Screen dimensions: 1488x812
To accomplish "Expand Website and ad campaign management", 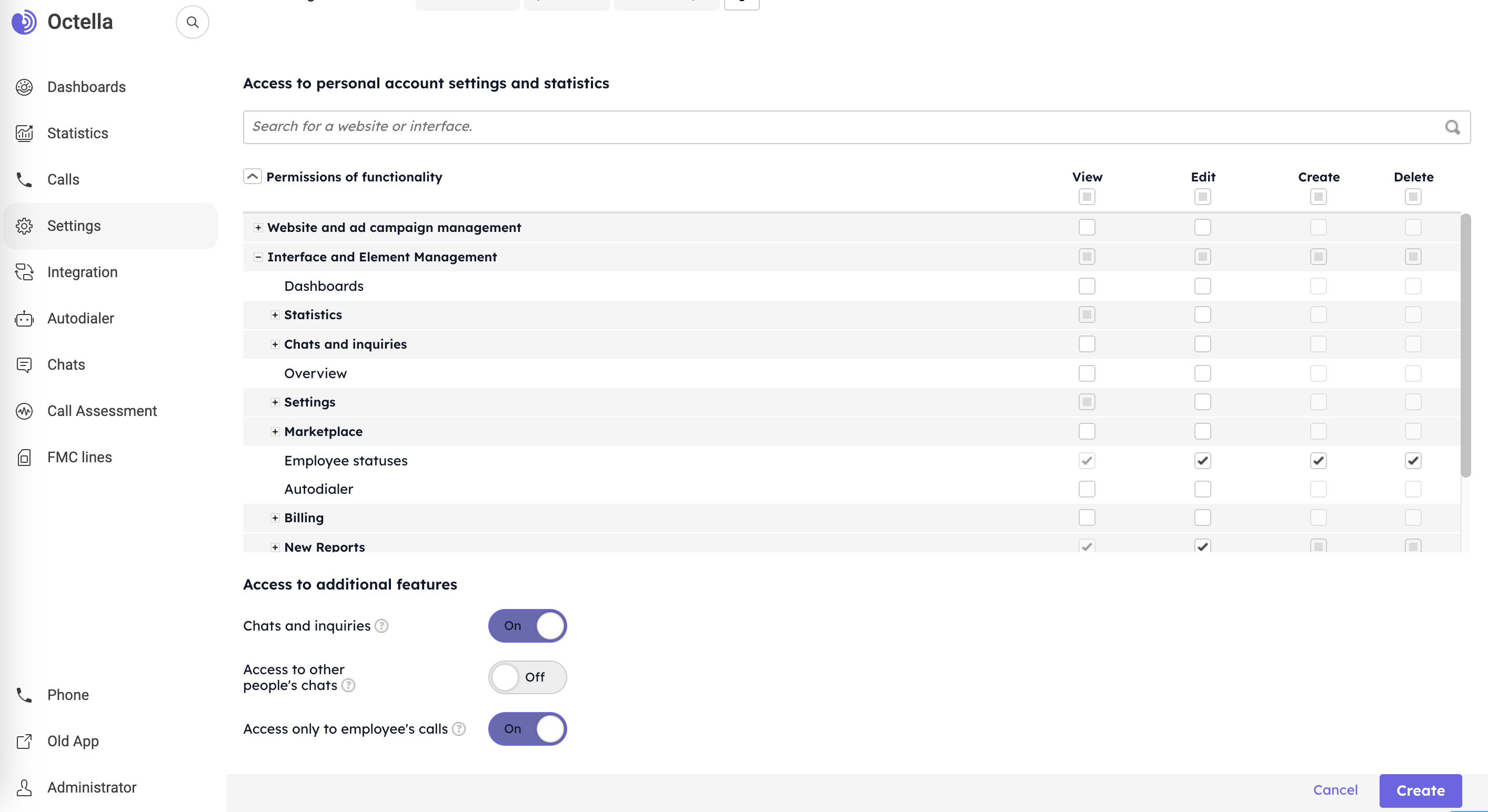I will click(x=258, y=228).
